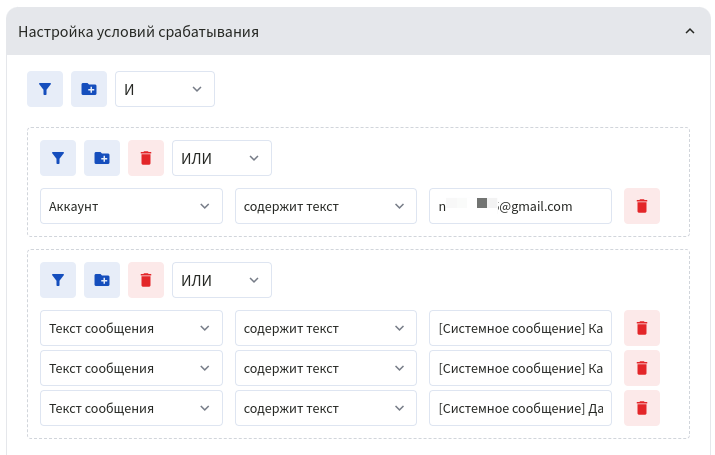Click the gmail.com account value field
715x455 pixels.
(520, 207)
